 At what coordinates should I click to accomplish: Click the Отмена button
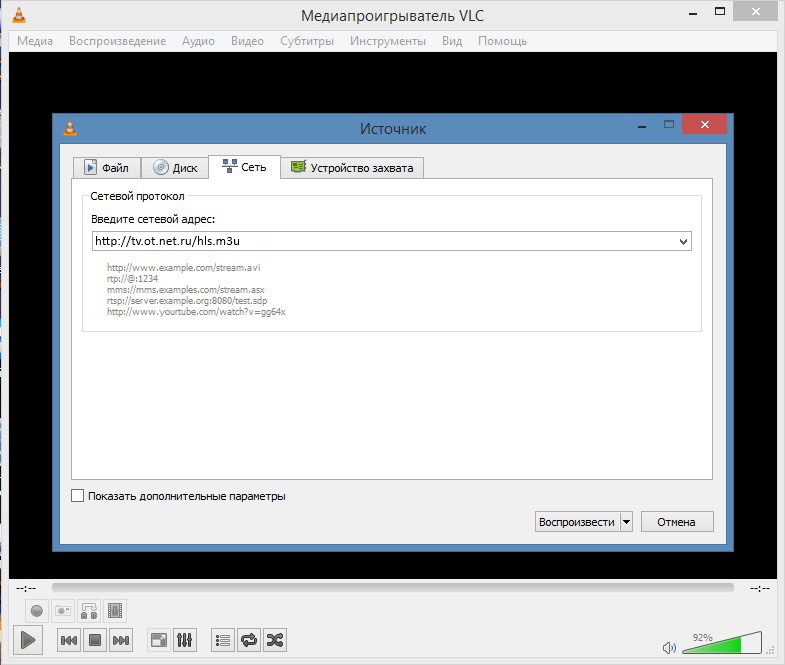click(x=677, y=522)
